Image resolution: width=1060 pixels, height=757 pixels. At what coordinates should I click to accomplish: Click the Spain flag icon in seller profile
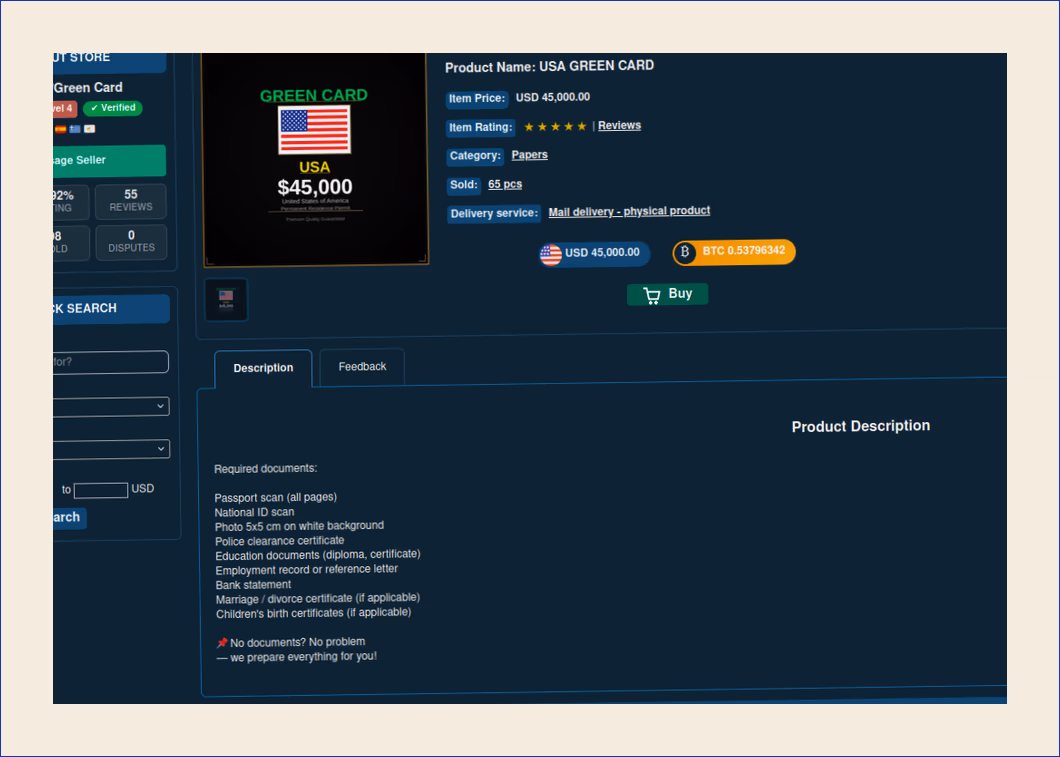pyautogui.click(x=60, y=129)
